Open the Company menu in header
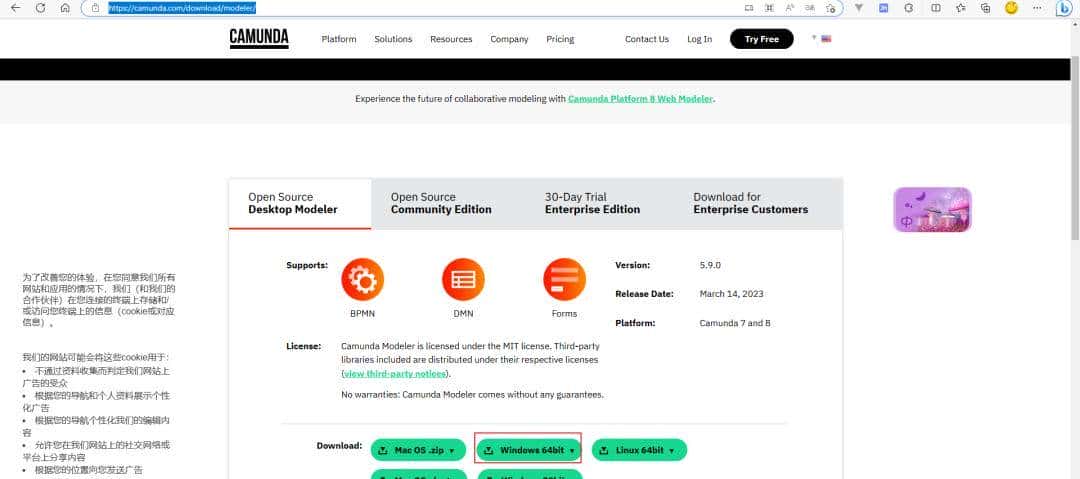The width and height of the screenshot is (1080, 479). (x=509, y=39)
